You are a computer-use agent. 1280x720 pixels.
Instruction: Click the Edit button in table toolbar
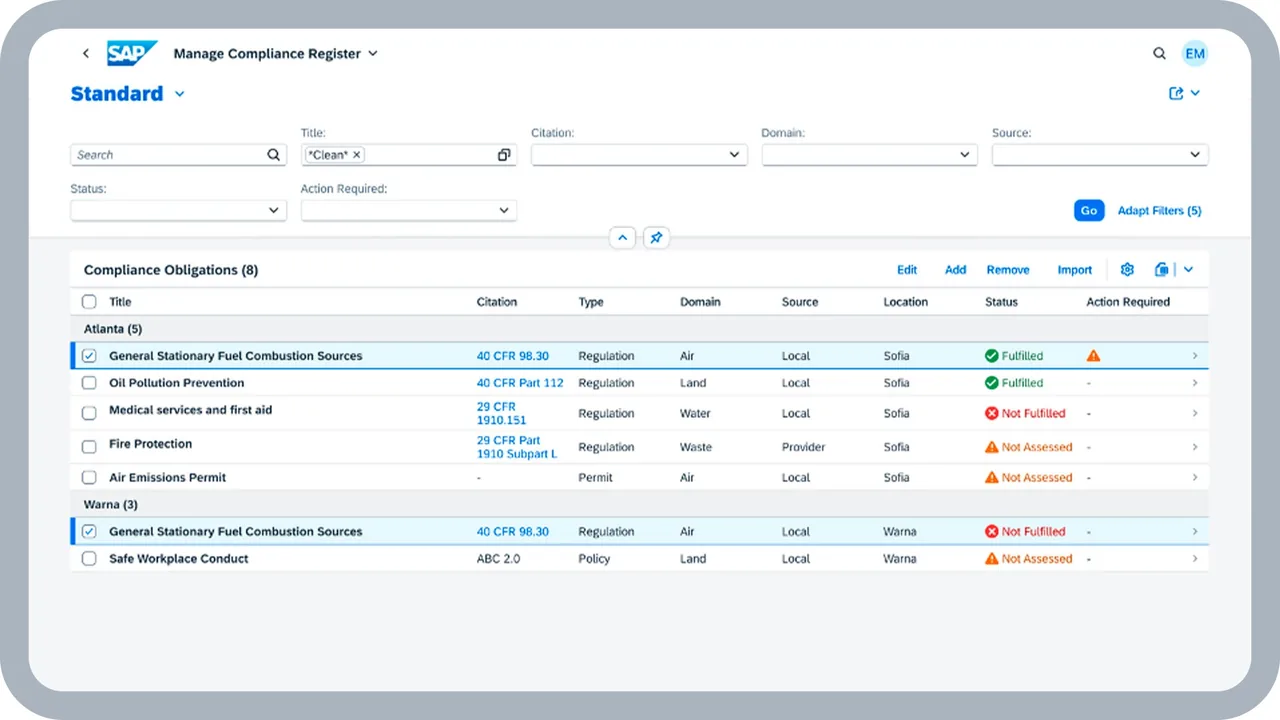pos(907,270)
